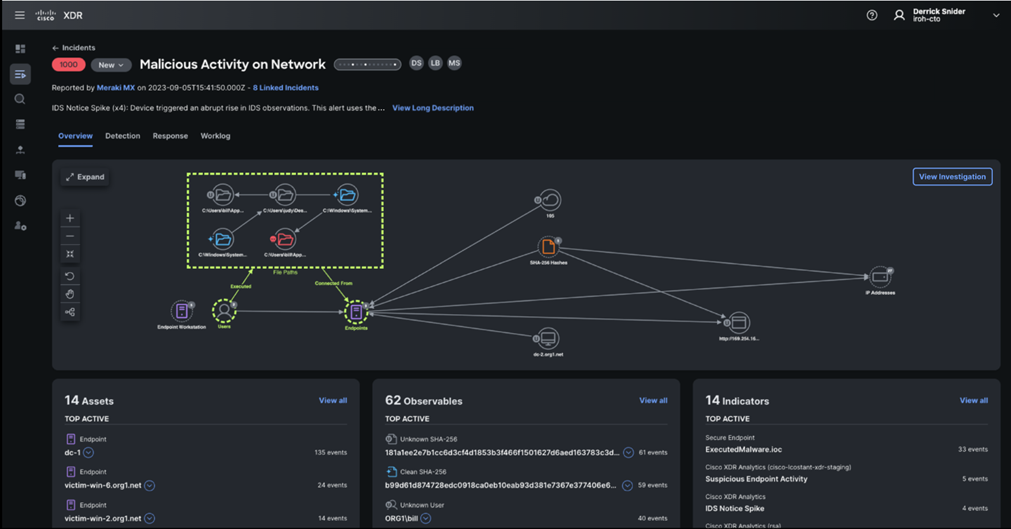Switch to the Worklog tab
The height and width of the screenshot is (529, 1011).
click(215, 136)
